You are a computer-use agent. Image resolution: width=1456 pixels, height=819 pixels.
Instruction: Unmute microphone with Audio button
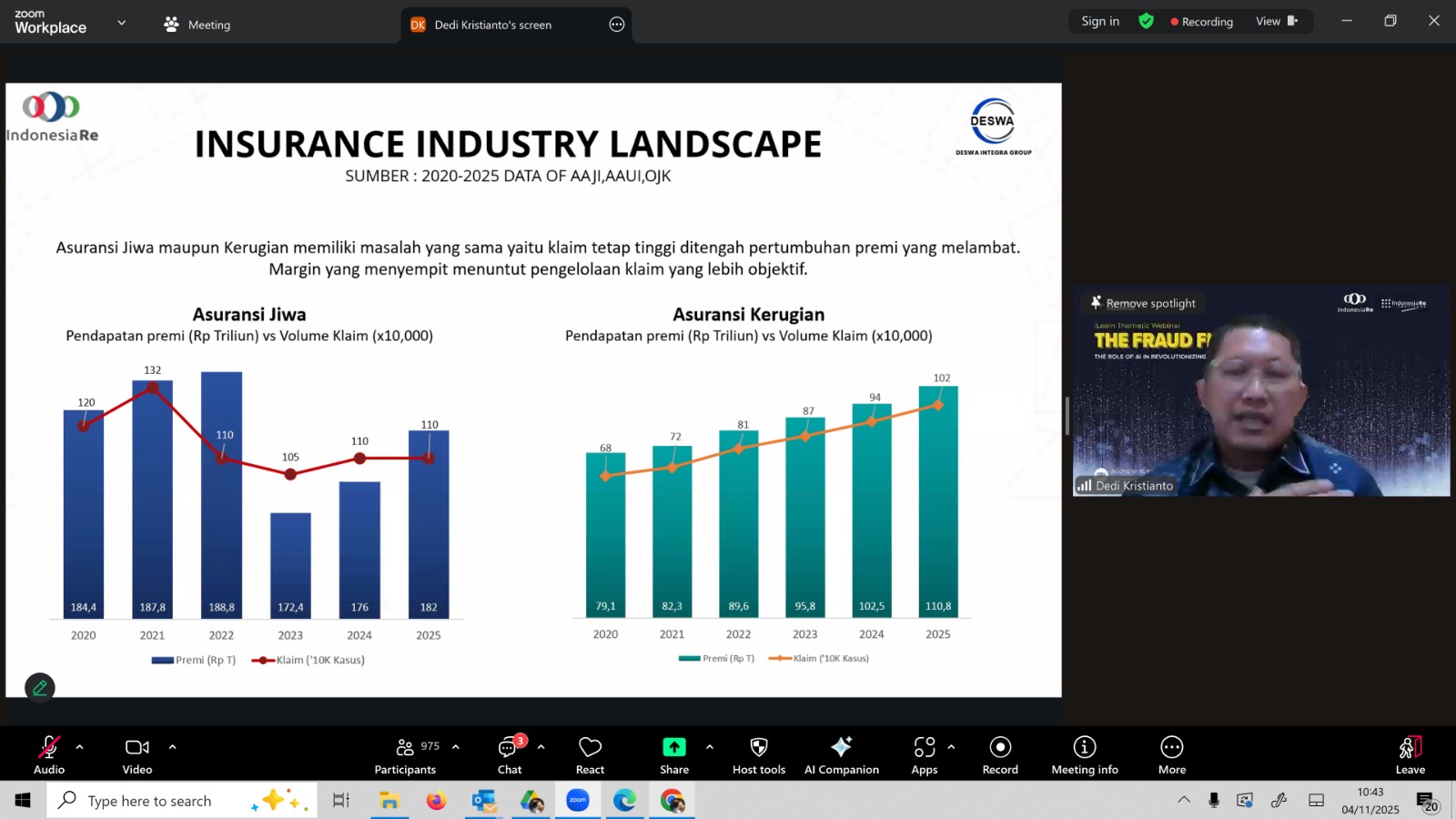(49, 754)
